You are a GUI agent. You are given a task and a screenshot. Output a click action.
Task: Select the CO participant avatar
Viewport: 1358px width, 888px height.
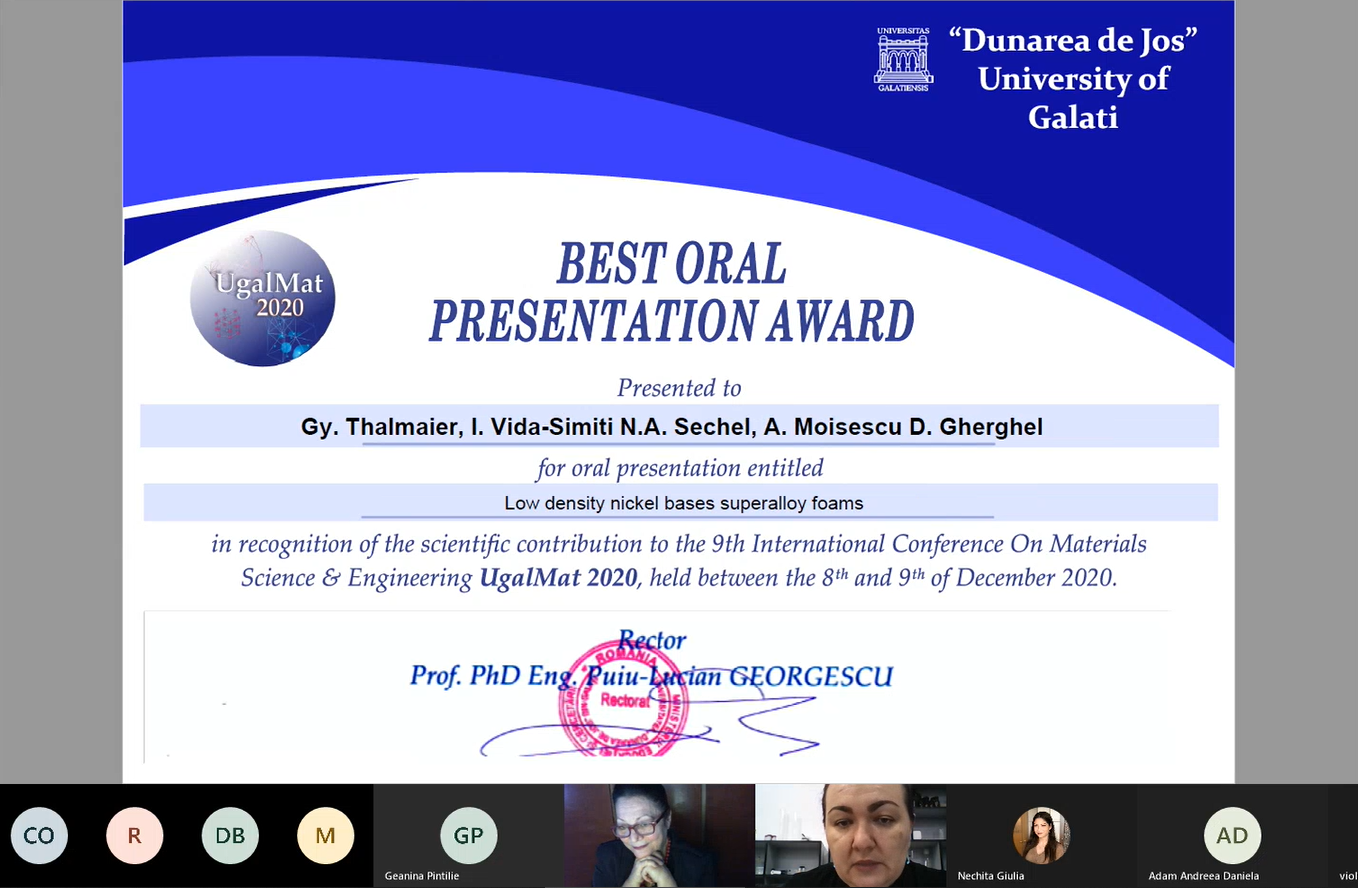pos(39,835)
